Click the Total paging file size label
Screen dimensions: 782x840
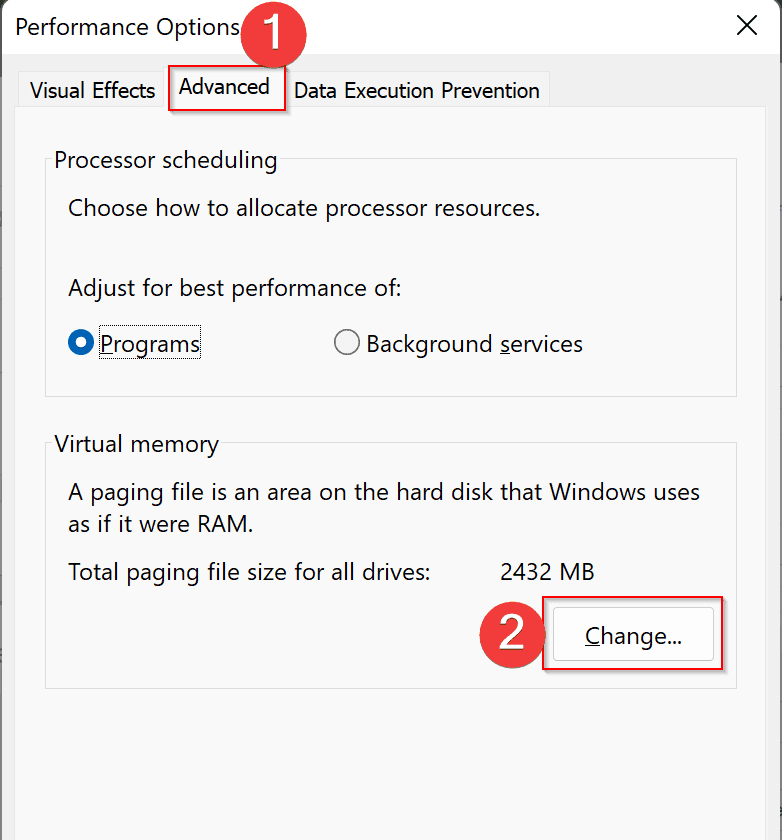click(x=249, y=572)
